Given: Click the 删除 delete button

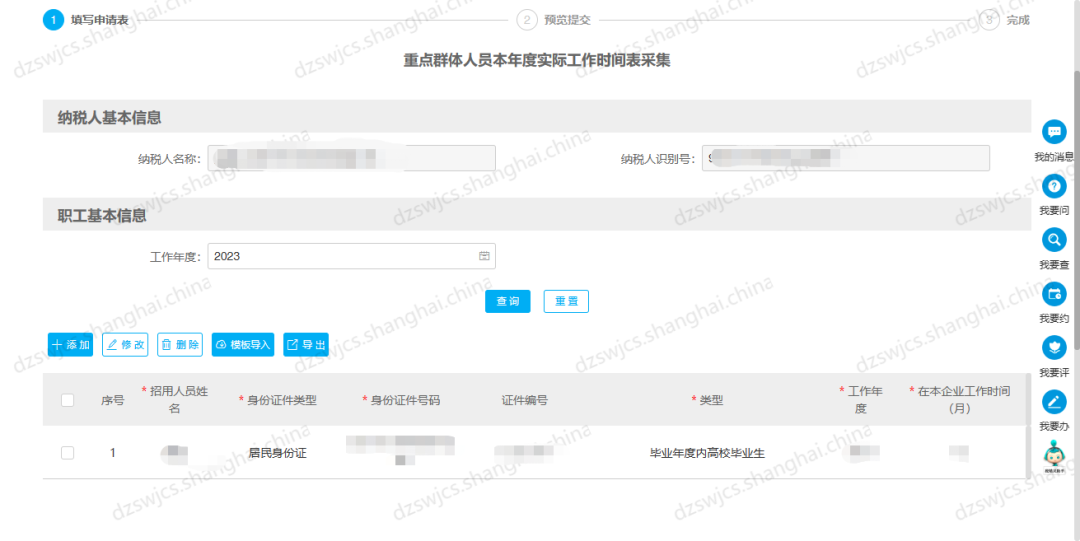Looking at the screenshot, I should click(180, 345).
